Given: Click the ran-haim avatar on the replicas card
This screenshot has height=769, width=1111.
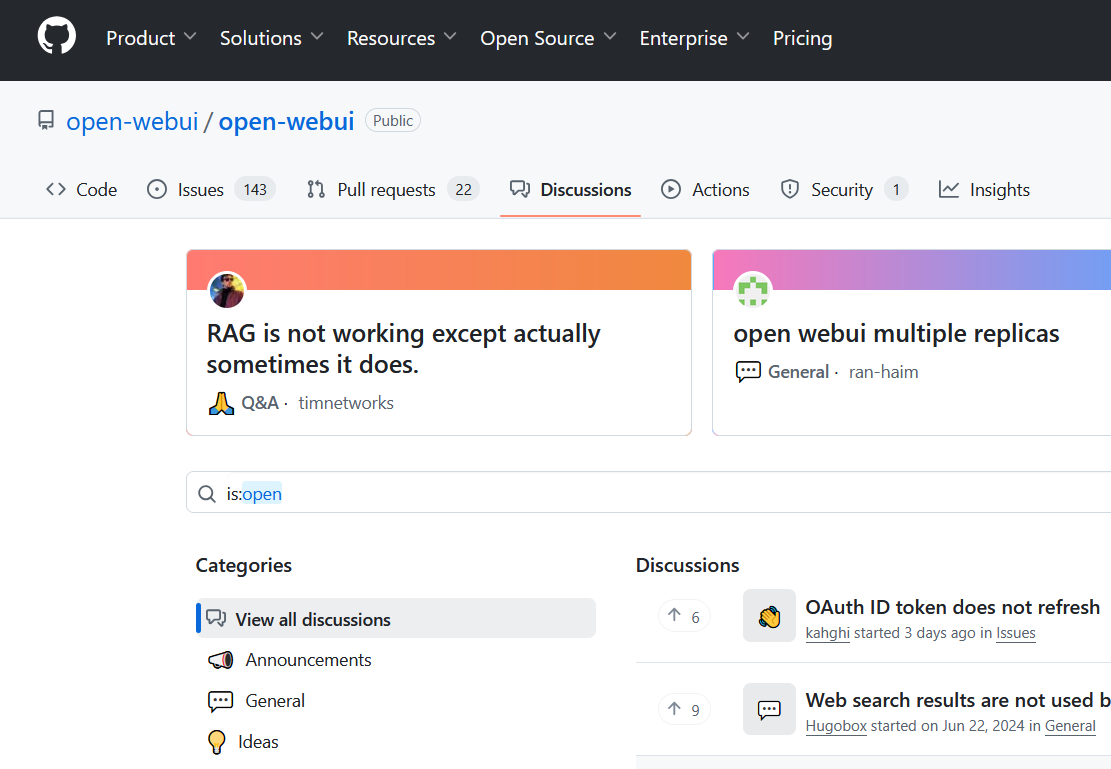Looking at the screenshot, I should tap(752, 290).
